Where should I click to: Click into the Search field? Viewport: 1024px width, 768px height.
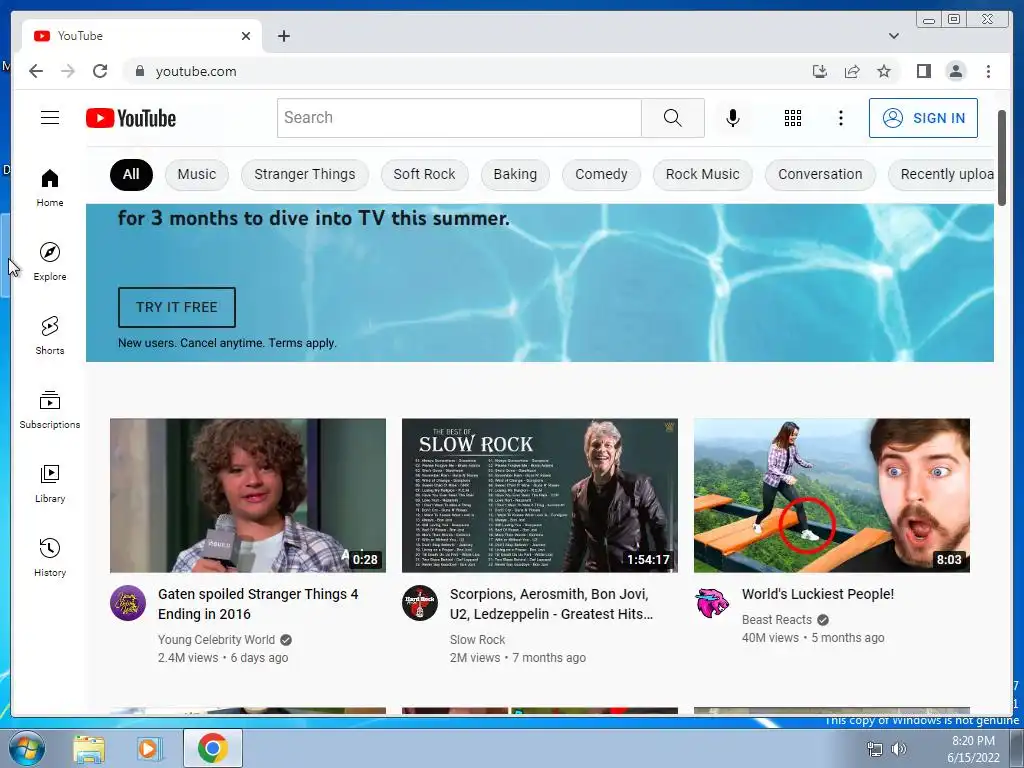point(459,118)
